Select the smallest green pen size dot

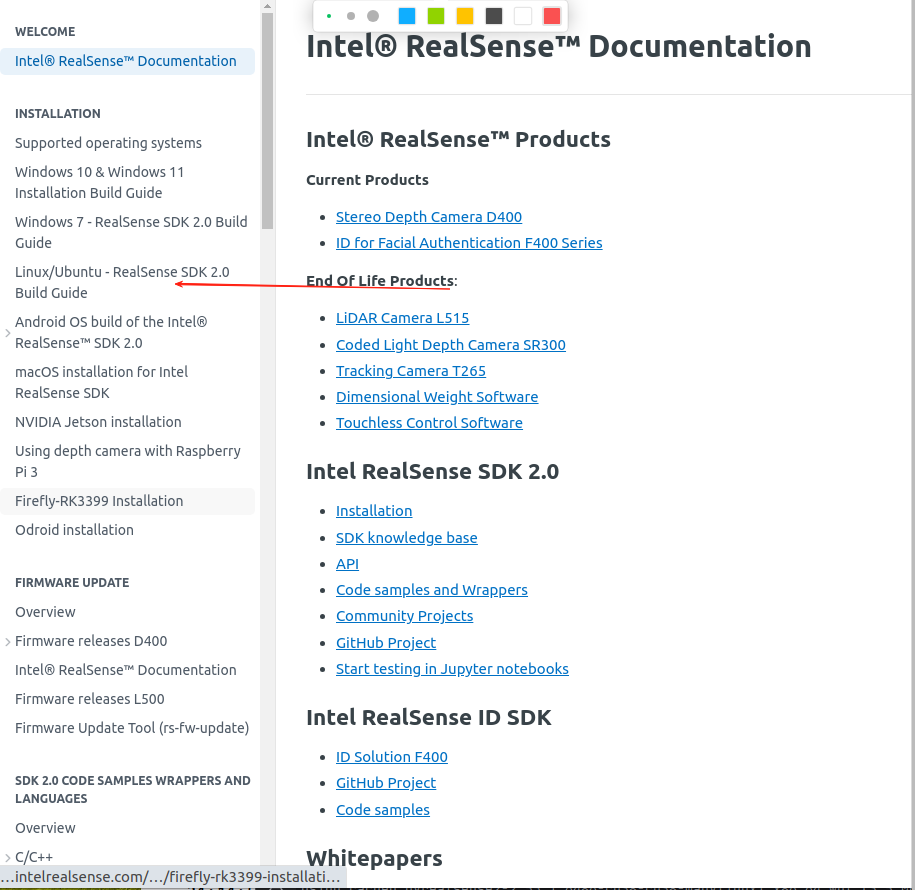329,16
